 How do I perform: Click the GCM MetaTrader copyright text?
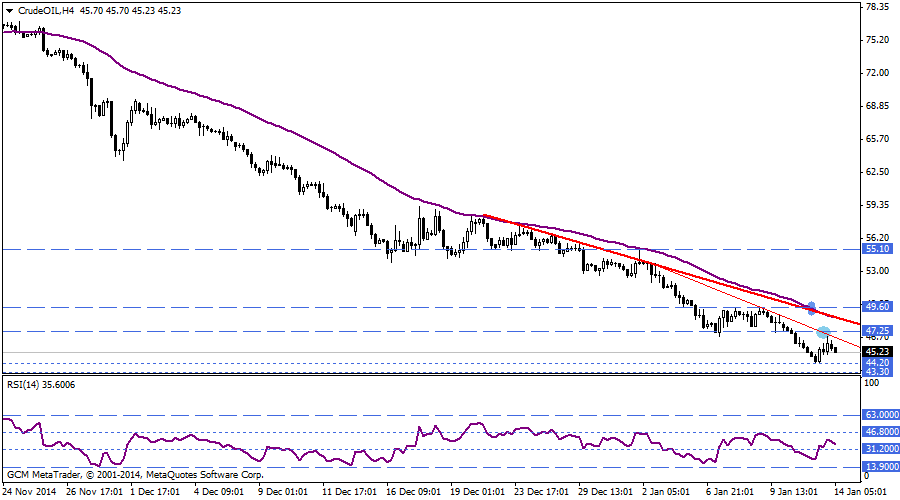coord(135,475)
